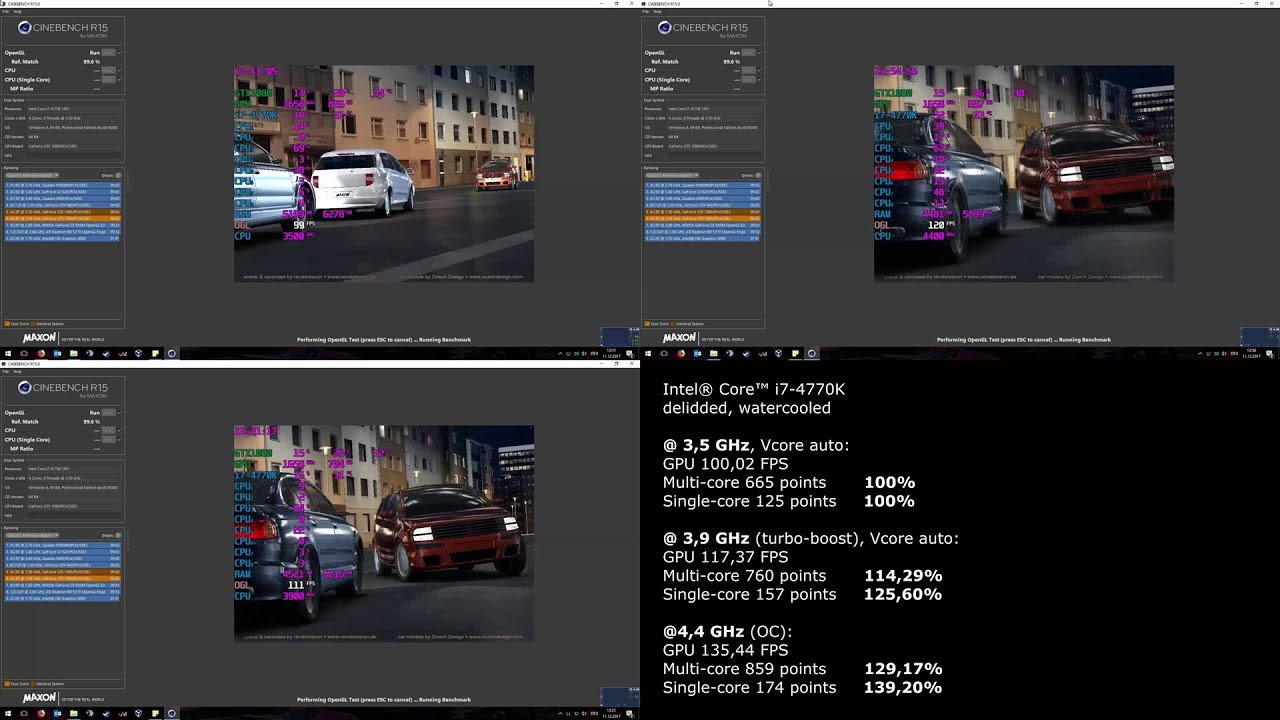
Task: Click Cinebench icon on top-left taskbar
Action: point(172,353)
